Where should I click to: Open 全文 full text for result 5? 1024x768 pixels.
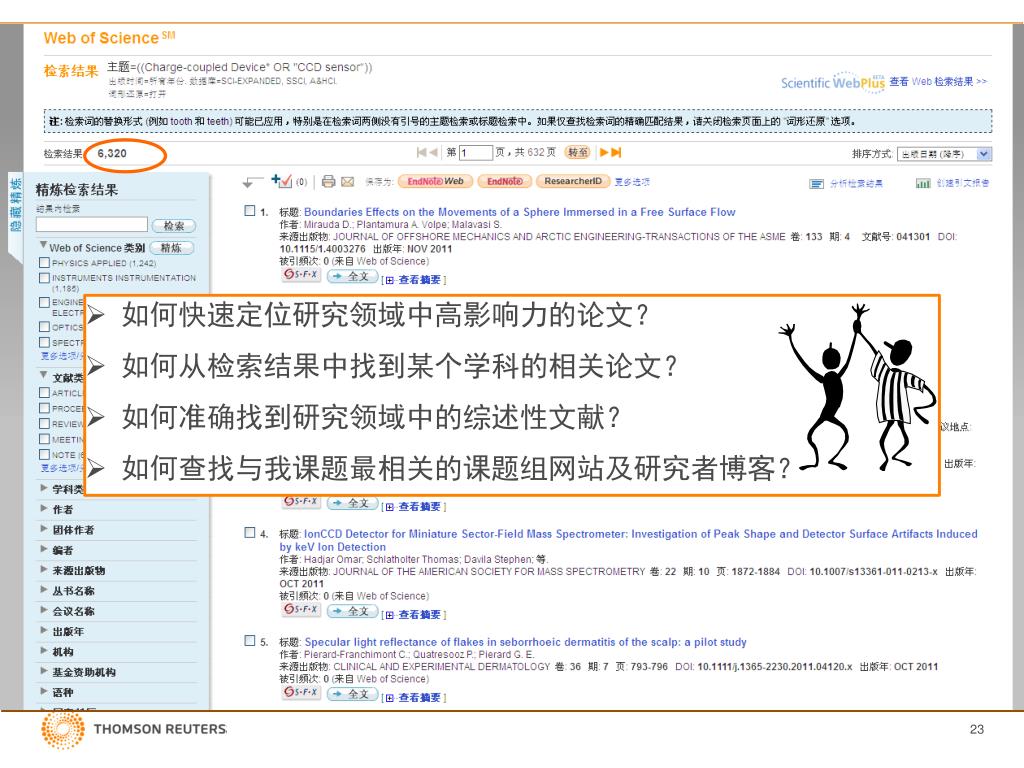(x=352, y=694)
